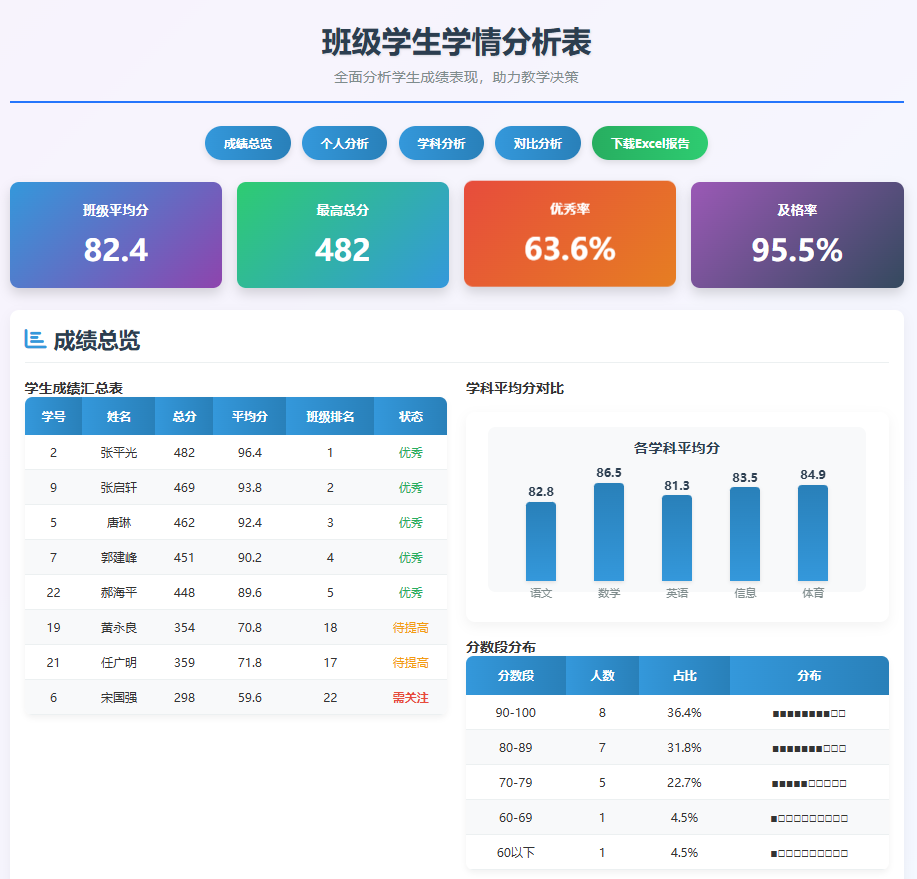This screenshot has height=879, width=917.
Task: Click the 最高总分 card showing 482
Action: [342, 234]
